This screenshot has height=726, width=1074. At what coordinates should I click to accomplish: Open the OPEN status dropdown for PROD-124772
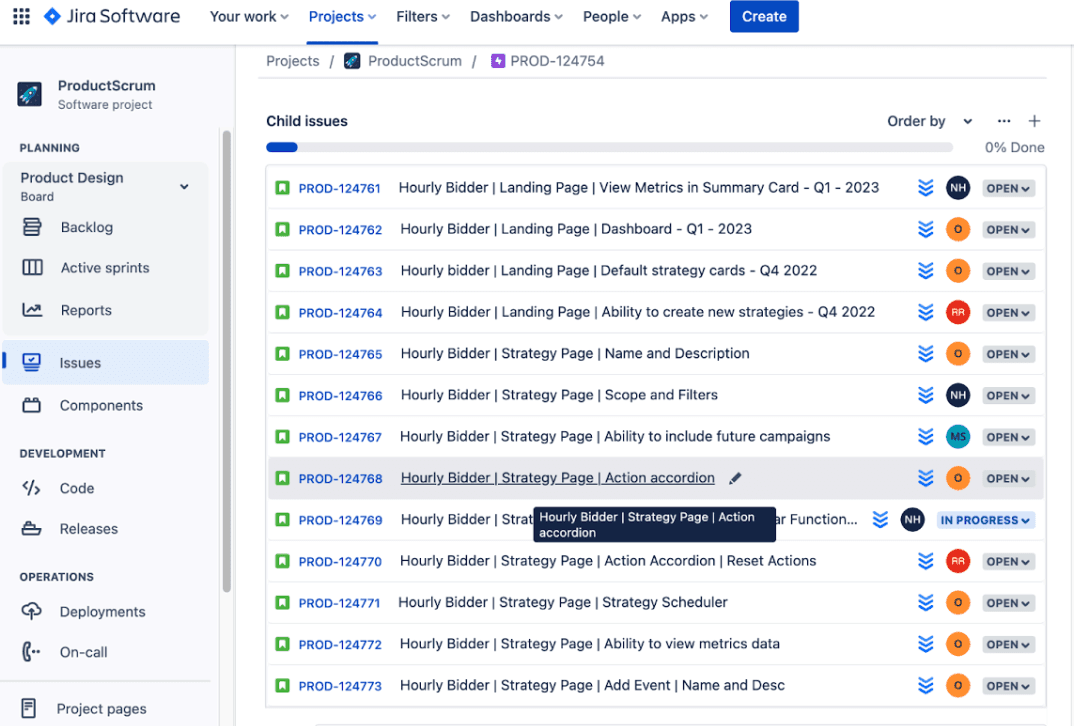click(1008, 644)
